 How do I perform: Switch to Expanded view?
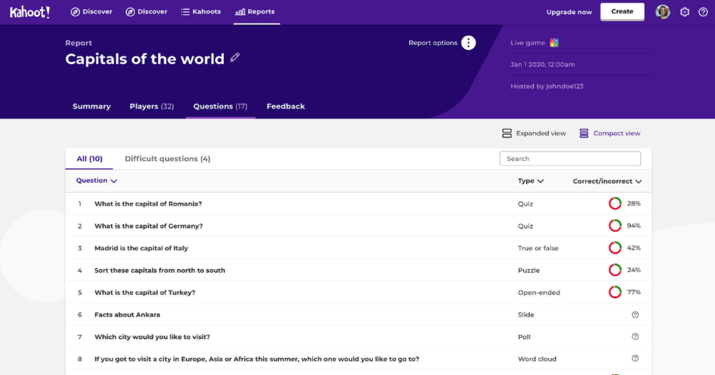(534, 133)
